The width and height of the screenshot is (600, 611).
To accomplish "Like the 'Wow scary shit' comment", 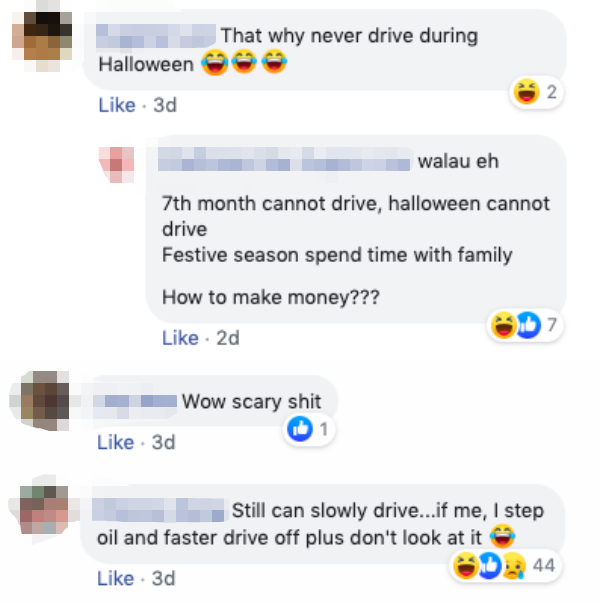I will tap(115, 442).
